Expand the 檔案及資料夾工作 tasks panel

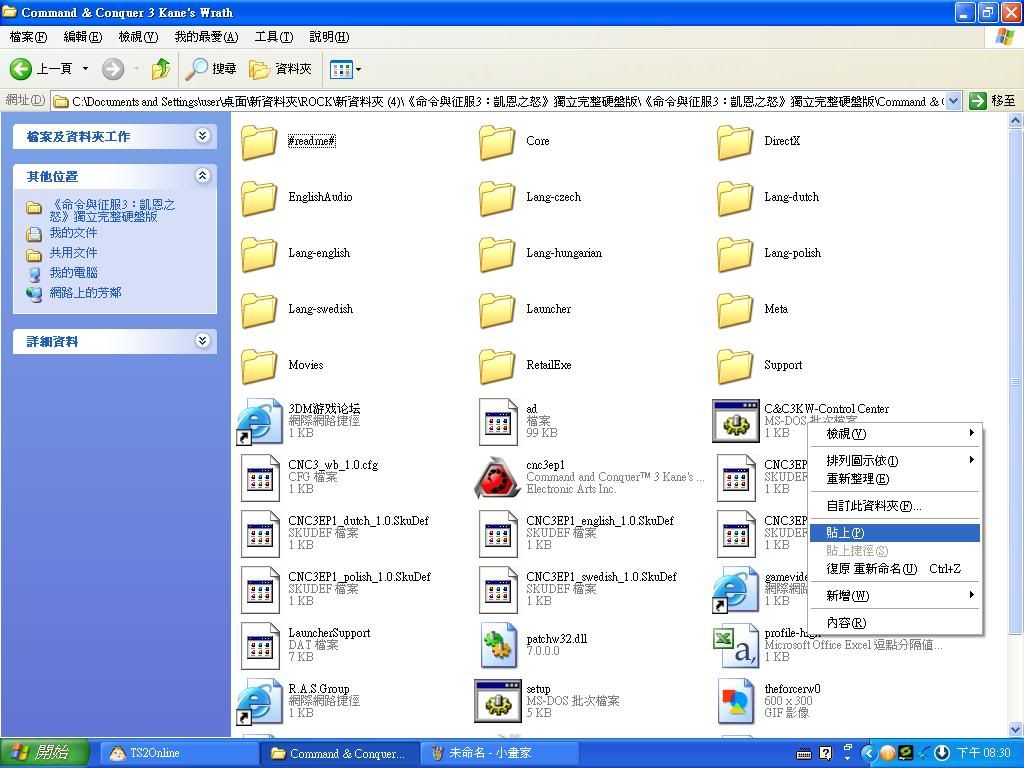(x=203, y=136)
